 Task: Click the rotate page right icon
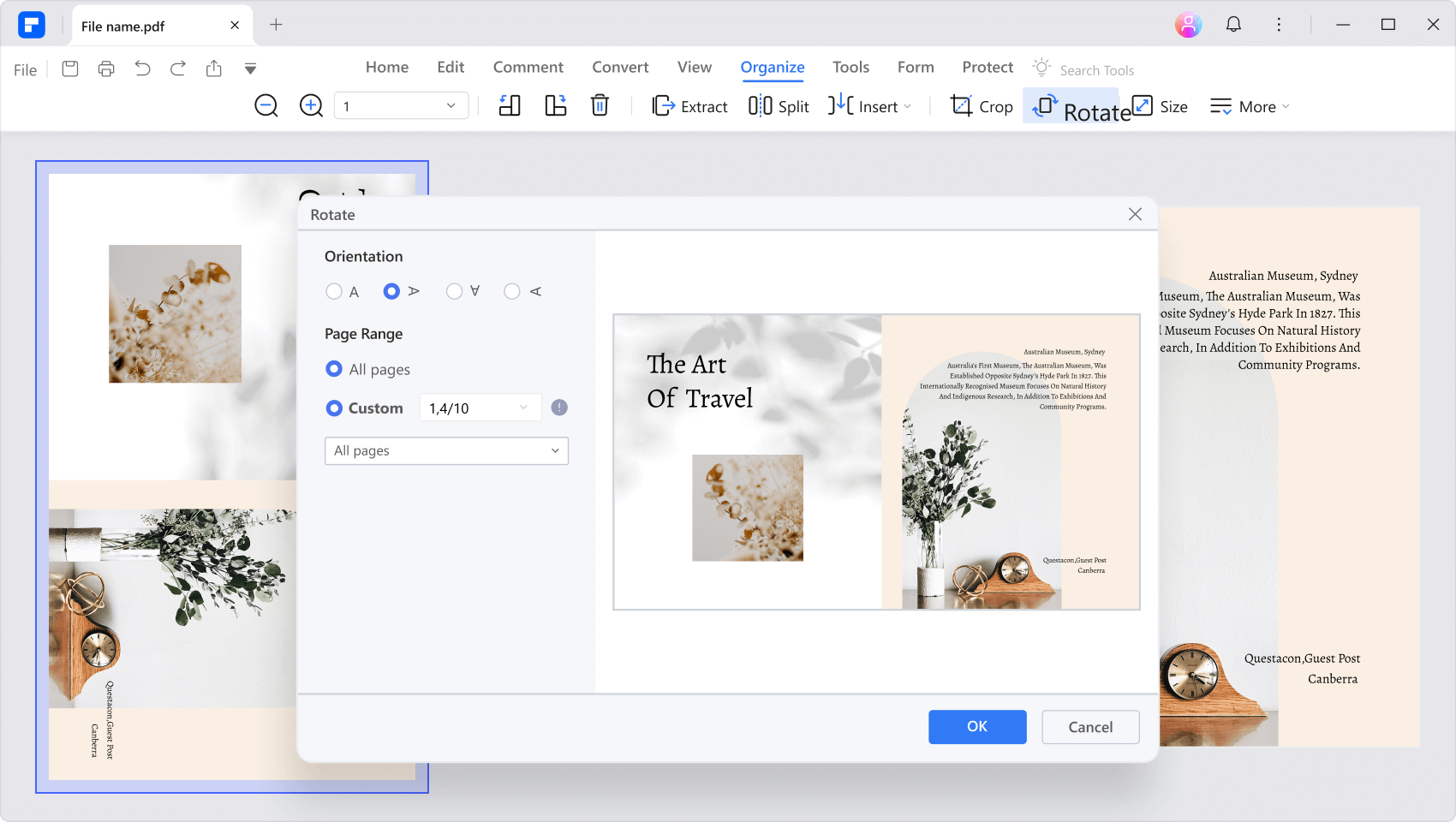[556, 106]
